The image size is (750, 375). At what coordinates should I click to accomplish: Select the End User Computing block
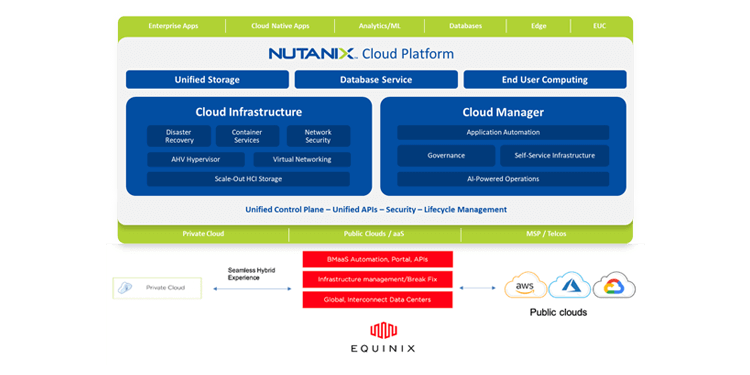545,79
